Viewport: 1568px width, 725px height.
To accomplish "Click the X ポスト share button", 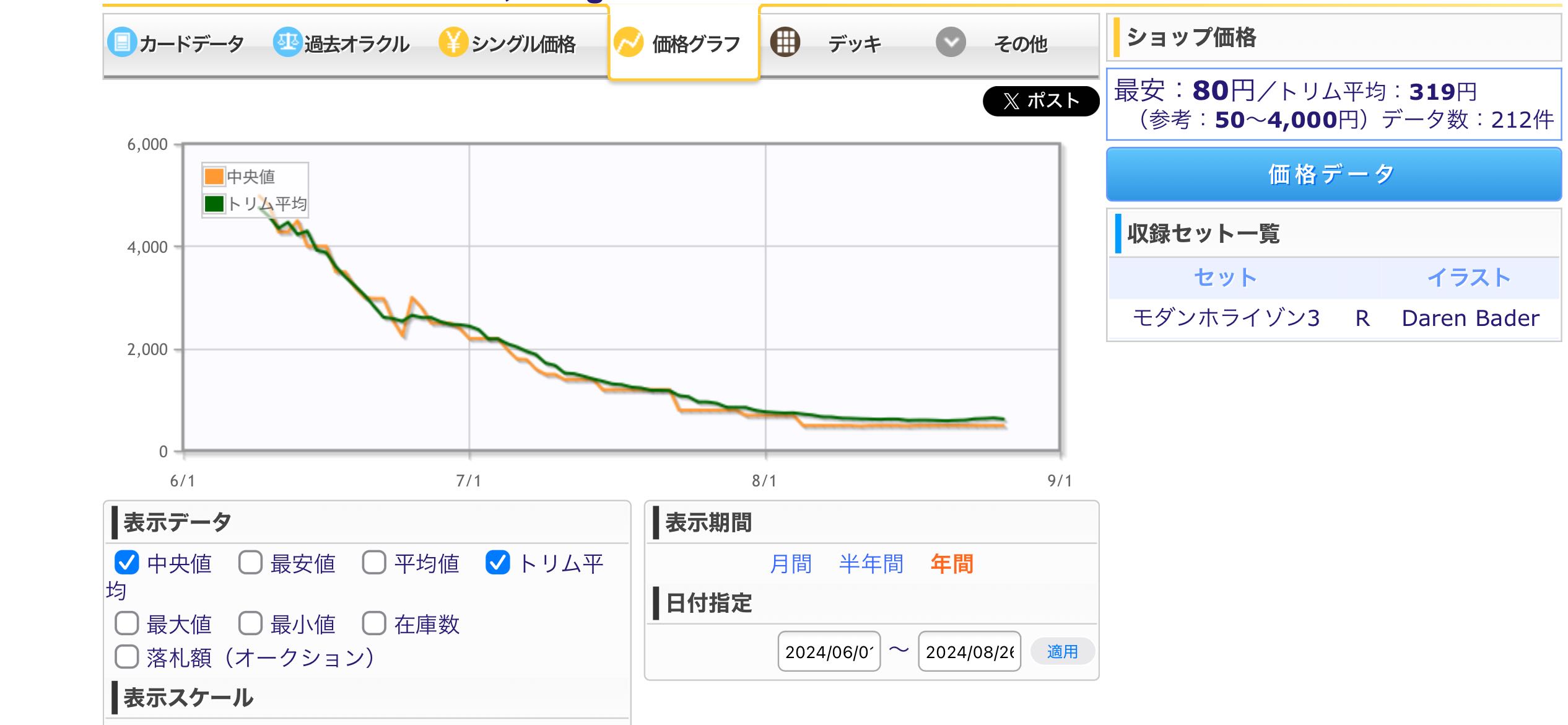I will point(1040,101).
